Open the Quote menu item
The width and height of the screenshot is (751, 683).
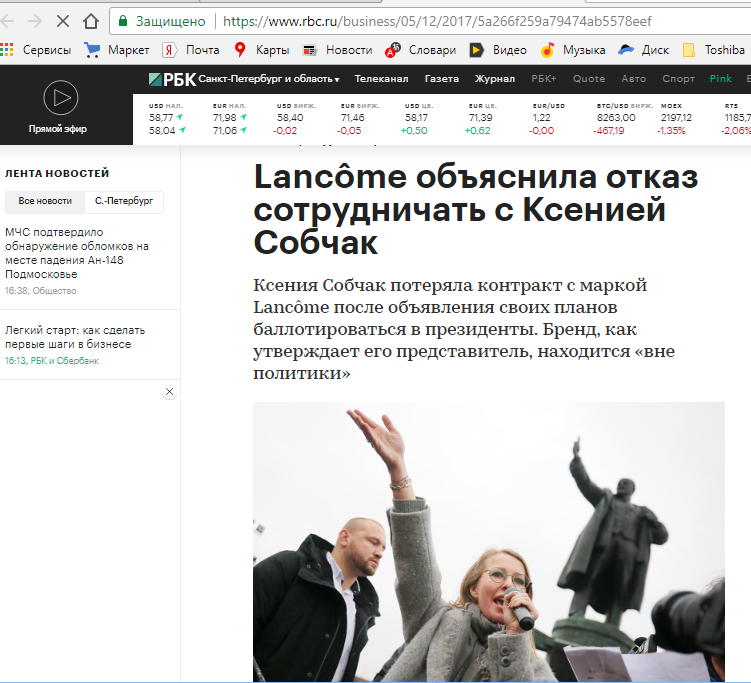589,79
